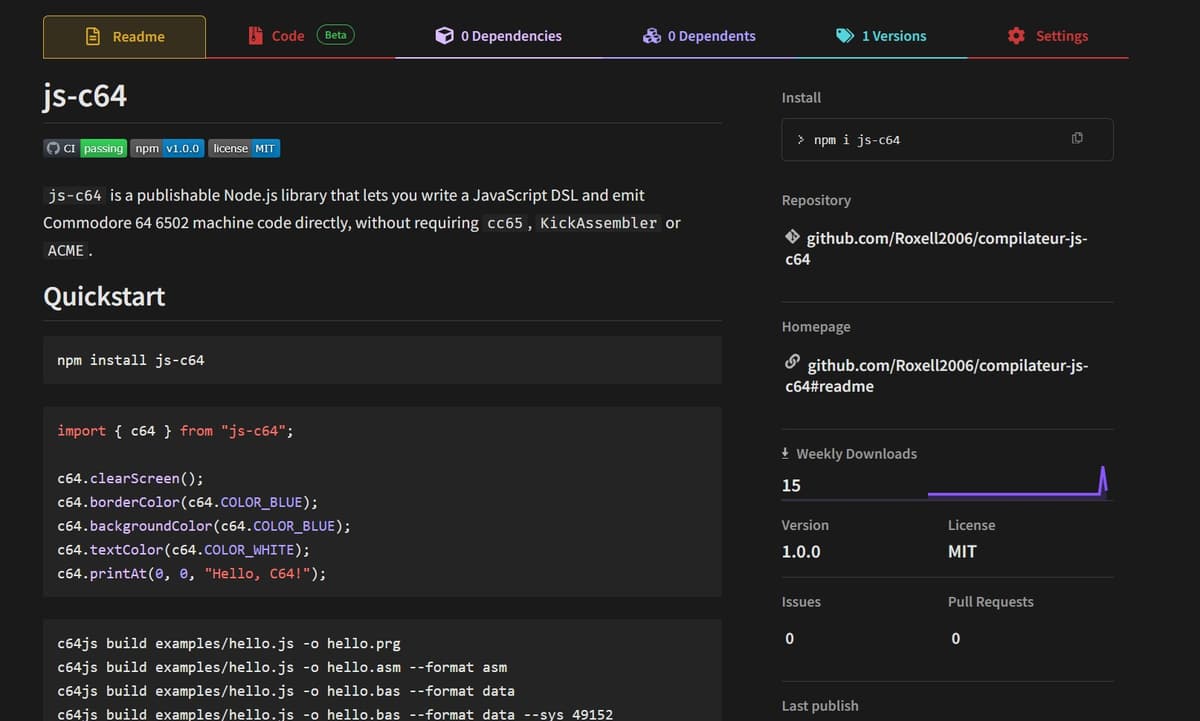Click the hello.asm --format asm line
The width and height of the screenshot is (1200, 721).
coord(282,667)
